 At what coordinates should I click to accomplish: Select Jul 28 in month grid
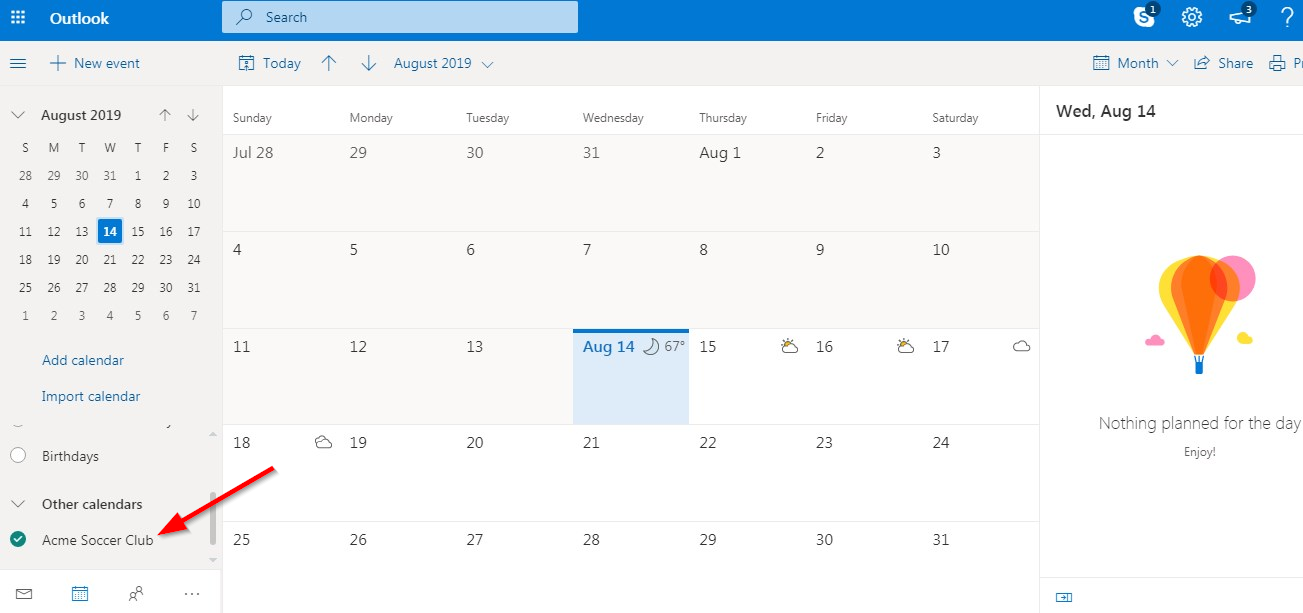(x=281, y=182)
